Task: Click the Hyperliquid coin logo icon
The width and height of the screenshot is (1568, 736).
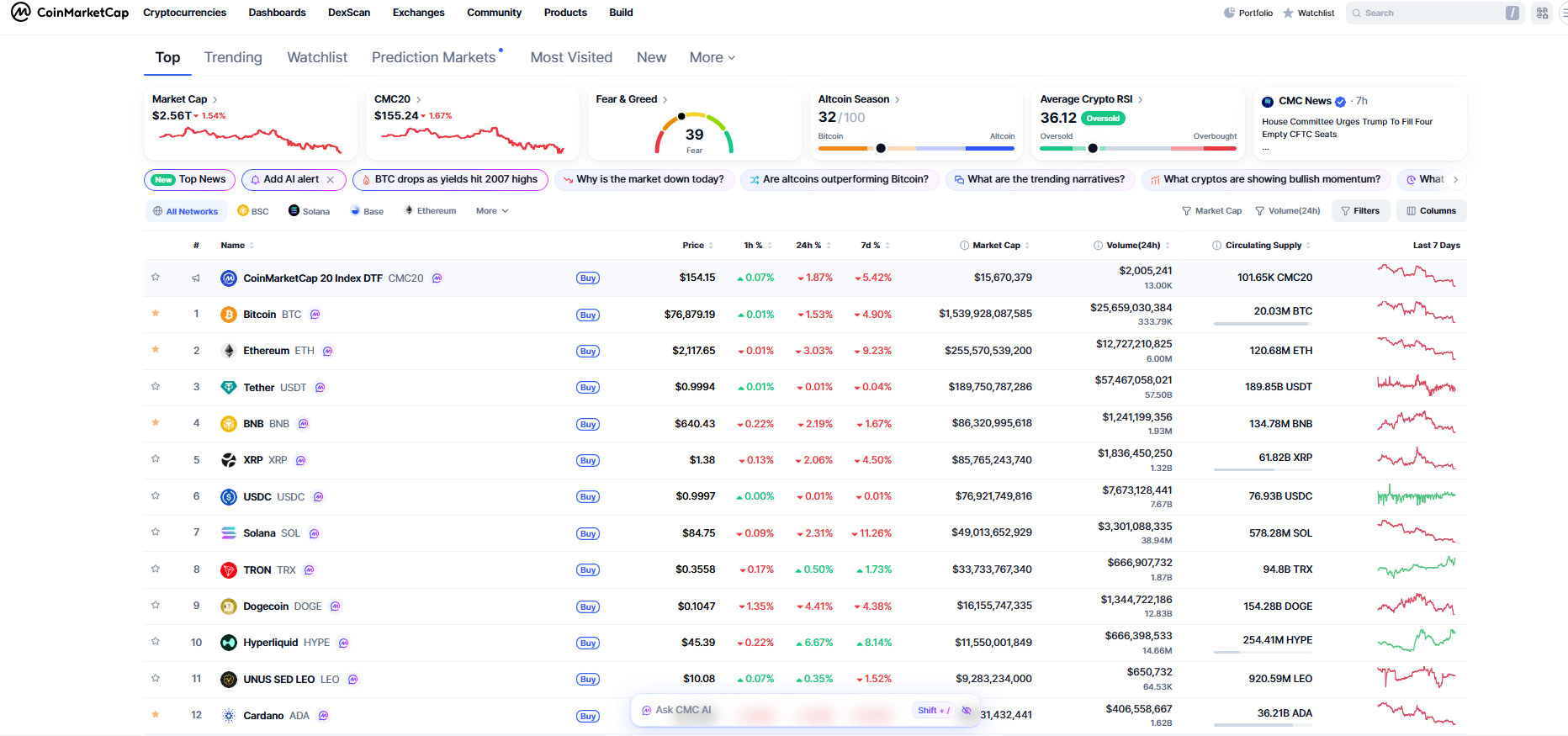Action: pos(229,643)
